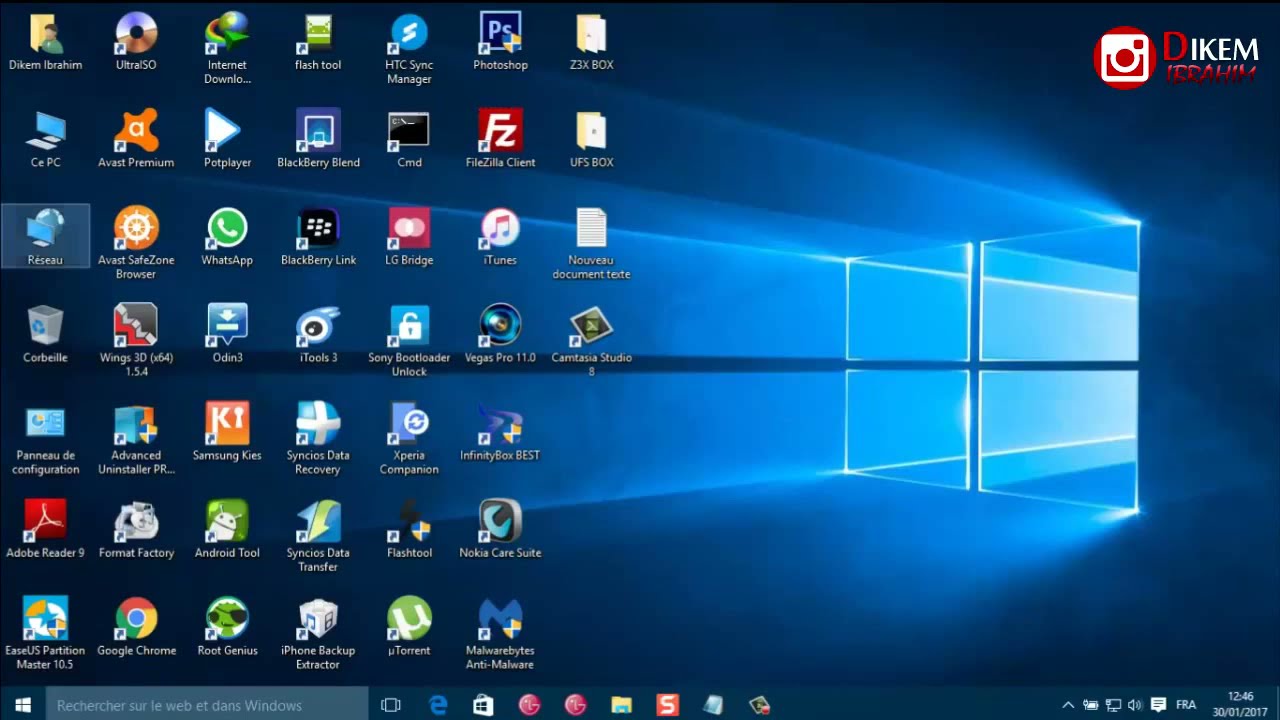The image size is (1280, 720).
Task: Focus the 'Rechercher sur le web' search box
Action: pos(207,705)
